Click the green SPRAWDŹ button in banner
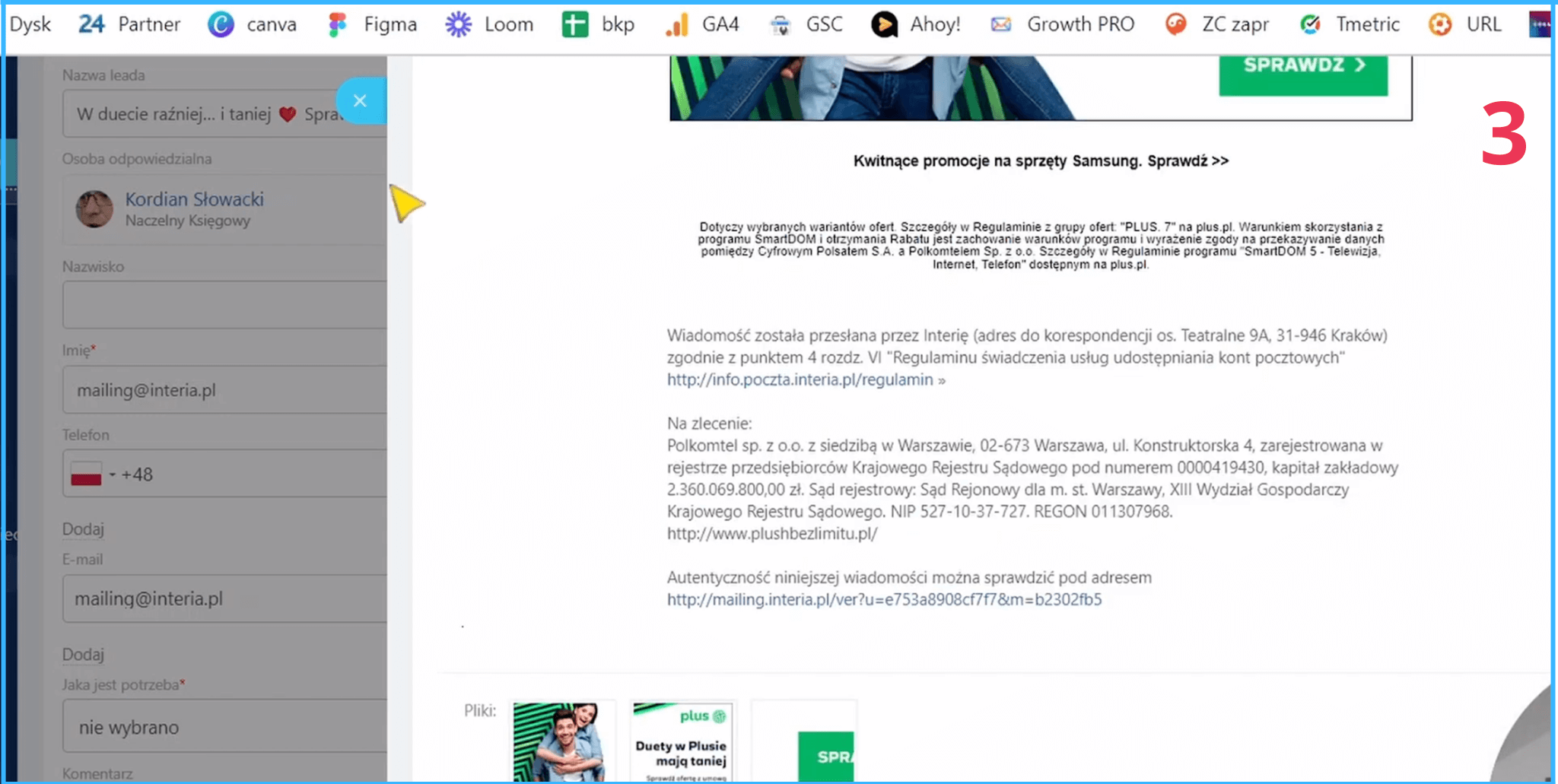The width and height of the screenshot is (1558, 784). (x=1302, y=67)
